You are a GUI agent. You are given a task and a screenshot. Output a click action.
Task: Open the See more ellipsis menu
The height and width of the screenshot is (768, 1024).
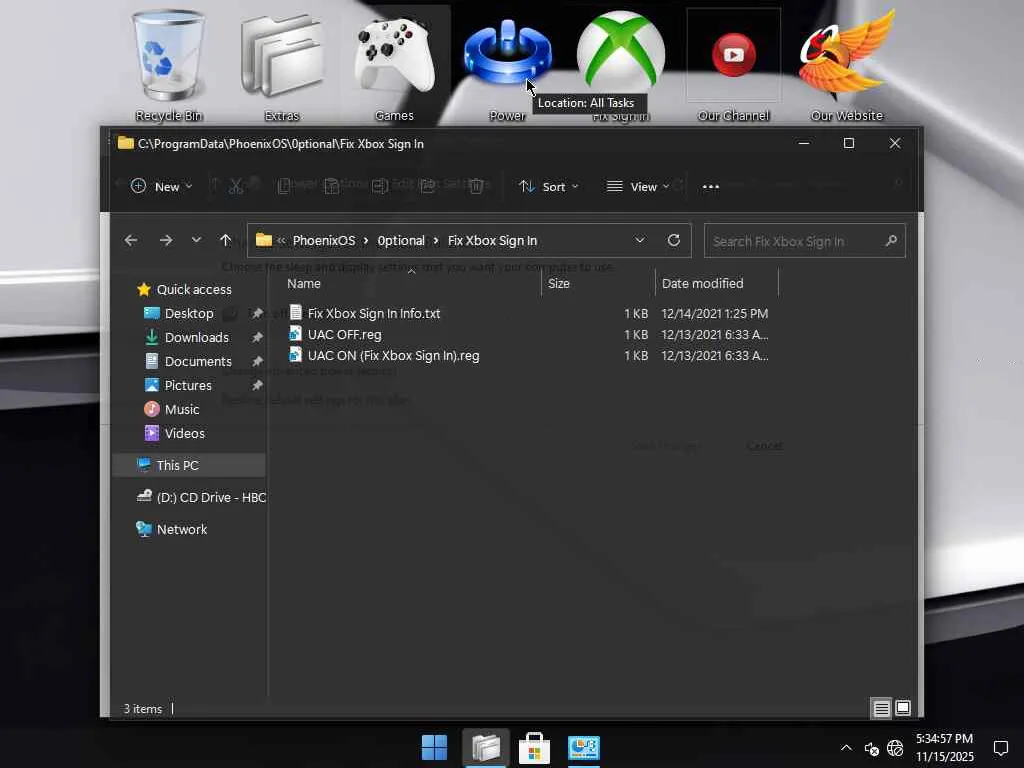[711, 187]
